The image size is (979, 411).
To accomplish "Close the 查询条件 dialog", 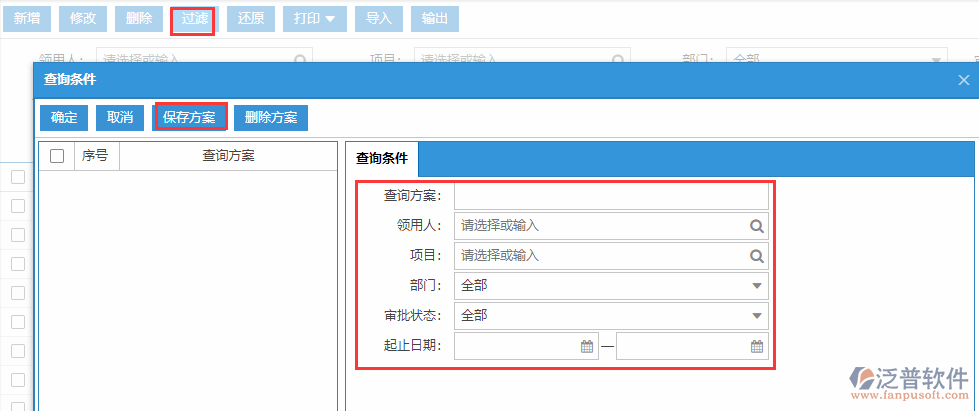I will pos(963,79).
